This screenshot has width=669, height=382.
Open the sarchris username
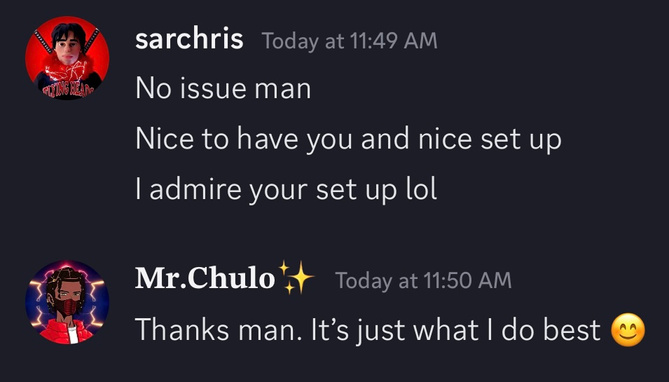[x=189, y=40]
